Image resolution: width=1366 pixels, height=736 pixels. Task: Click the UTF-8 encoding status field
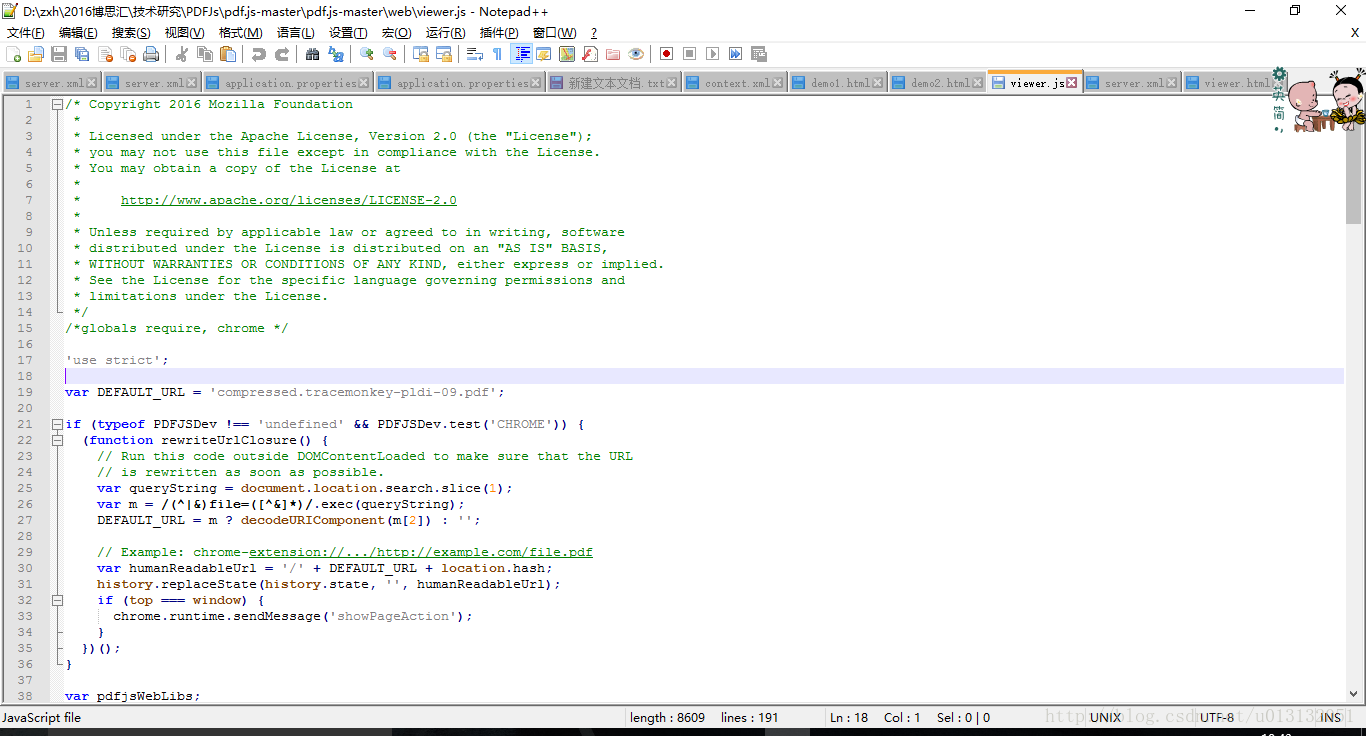click(1217, 717)
